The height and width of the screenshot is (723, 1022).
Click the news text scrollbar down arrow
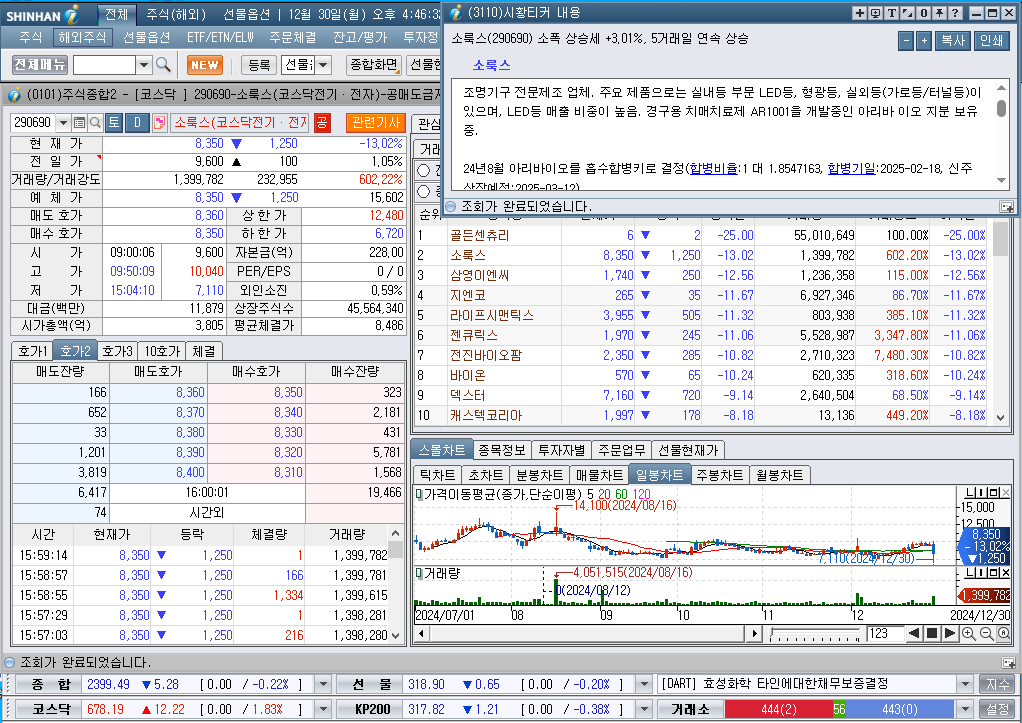click(1001, 181)
